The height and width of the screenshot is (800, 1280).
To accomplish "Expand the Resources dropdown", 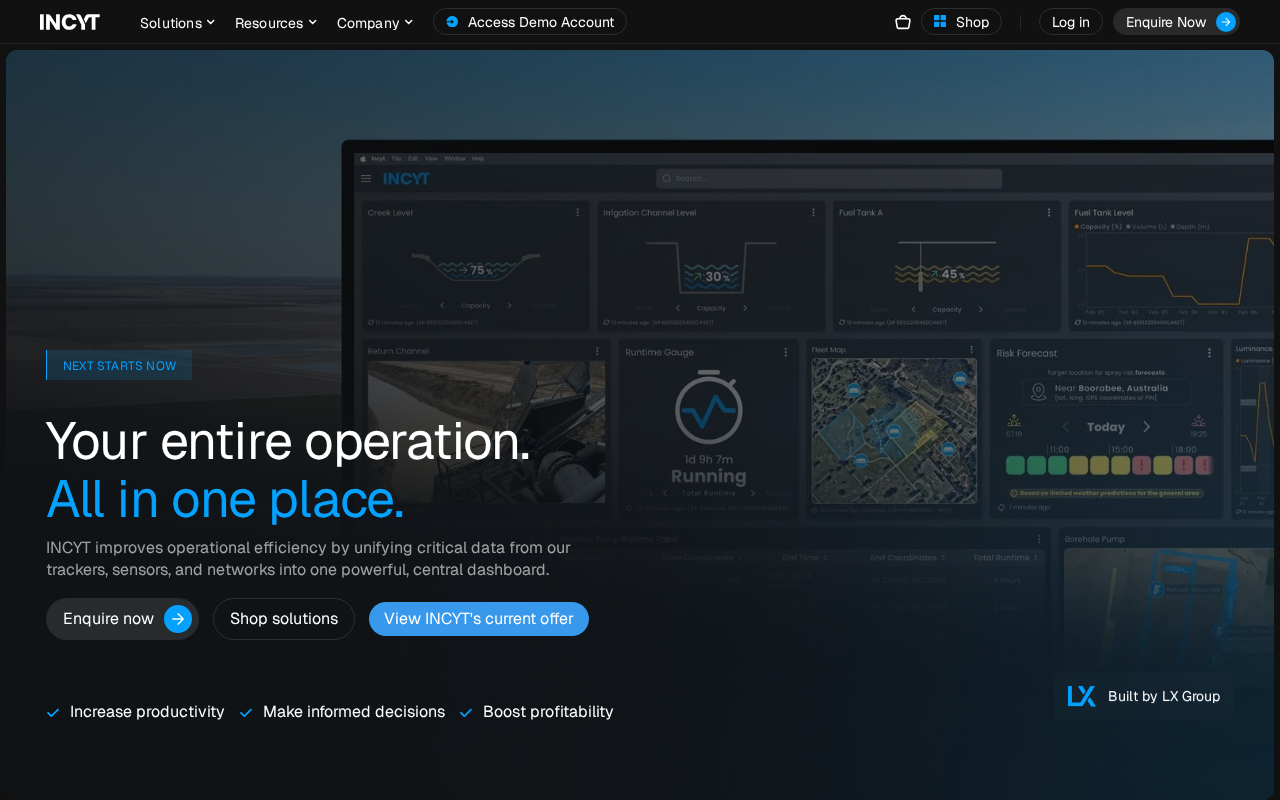I will coord(276,22).
